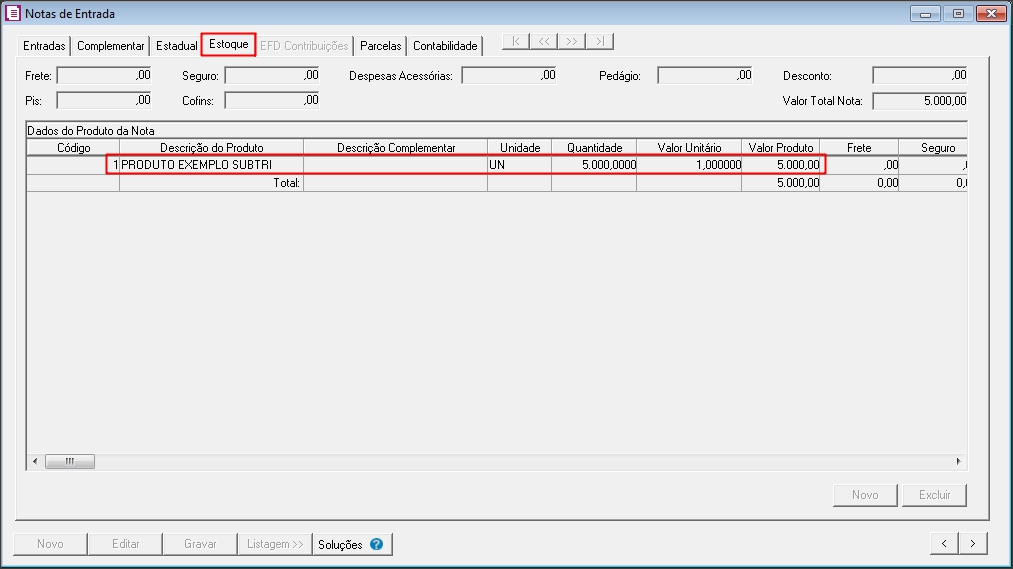Click the Unidade cell with UN
The height and width of the screenshot is (569, 1013).
click(518, 165)
